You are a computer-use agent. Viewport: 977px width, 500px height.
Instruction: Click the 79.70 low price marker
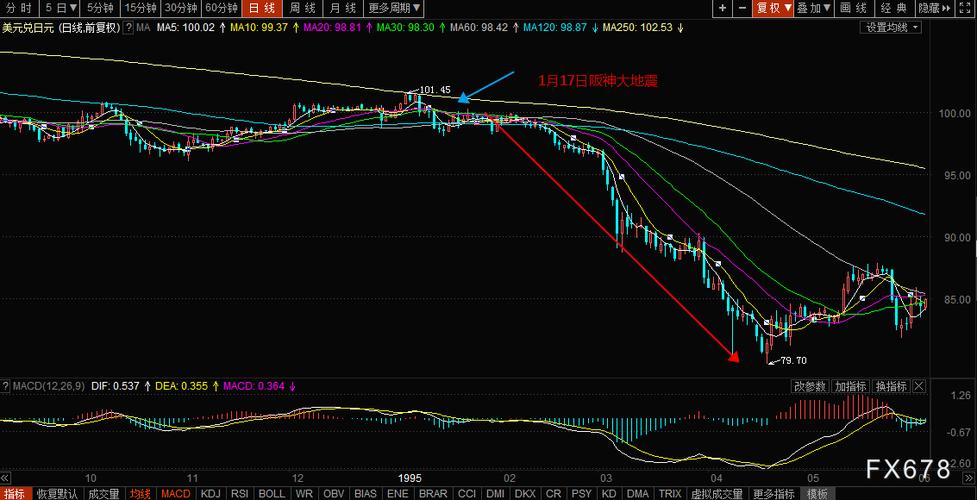pos(792,360)
